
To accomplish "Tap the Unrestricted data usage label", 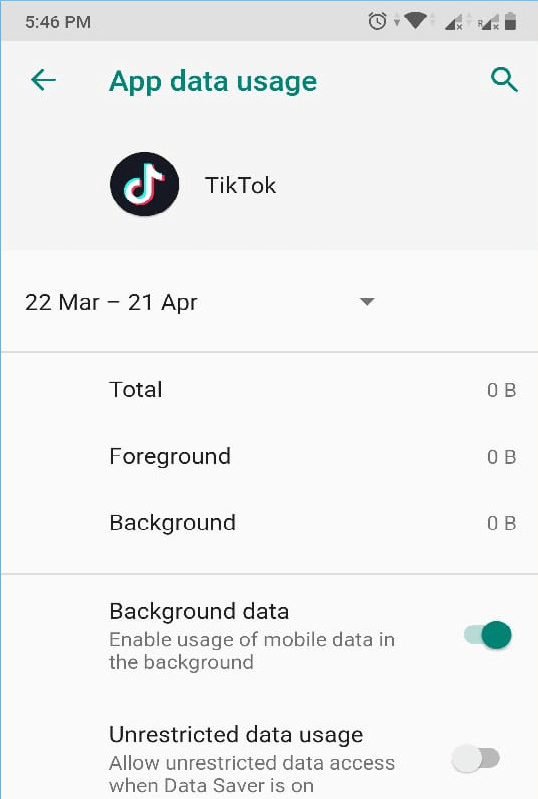I will (x=236, y=735).
